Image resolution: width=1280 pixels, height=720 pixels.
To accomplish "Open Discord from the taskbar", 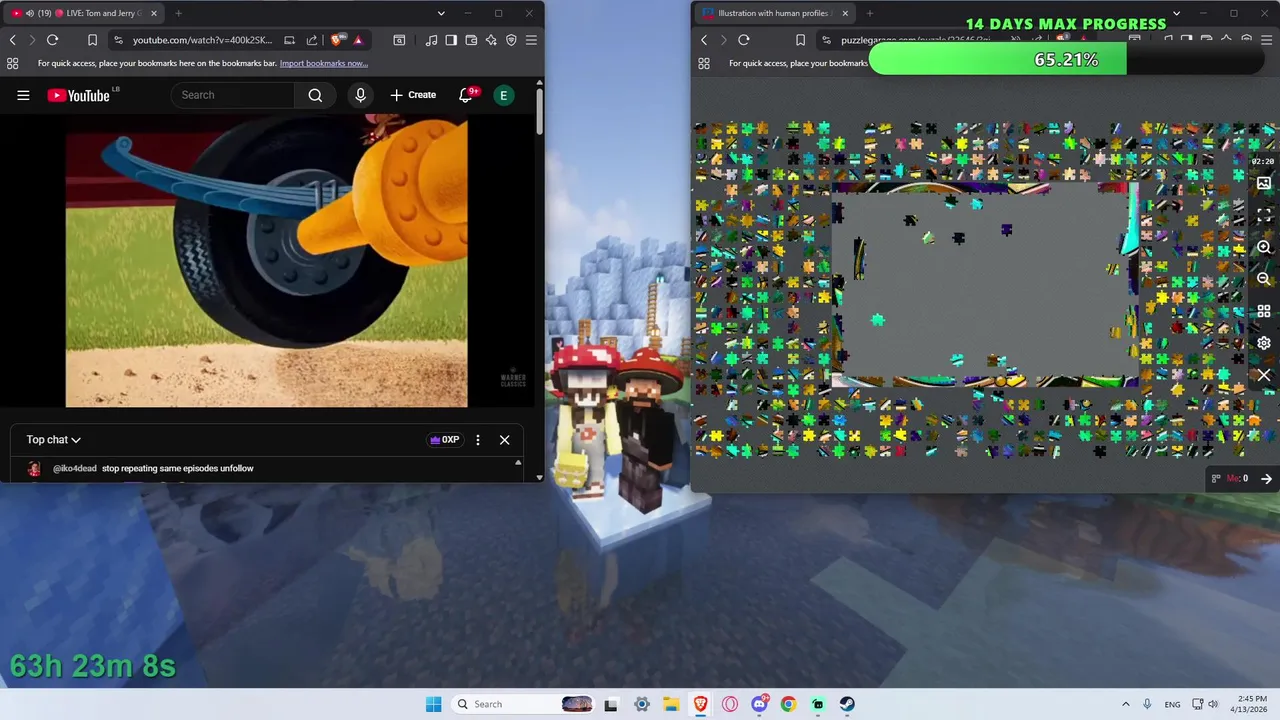I will [x=759, y=704].
